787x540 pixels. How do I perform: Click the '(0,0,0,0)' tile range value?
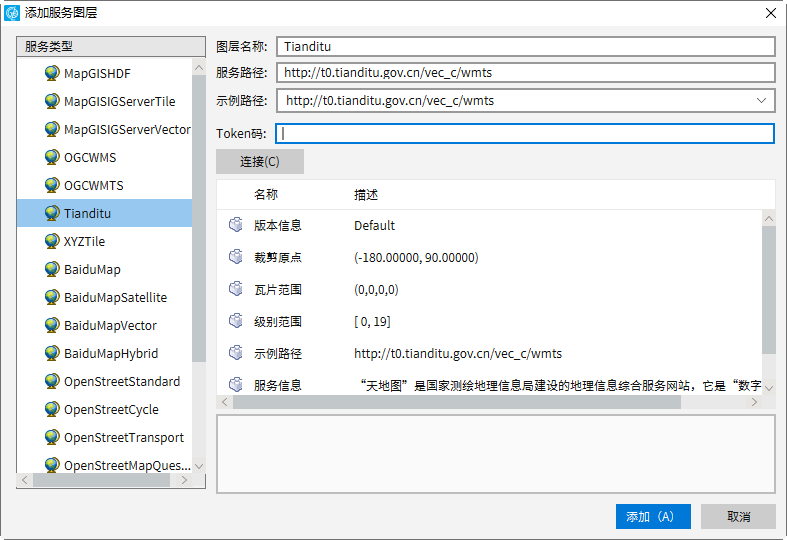point(376,290)
